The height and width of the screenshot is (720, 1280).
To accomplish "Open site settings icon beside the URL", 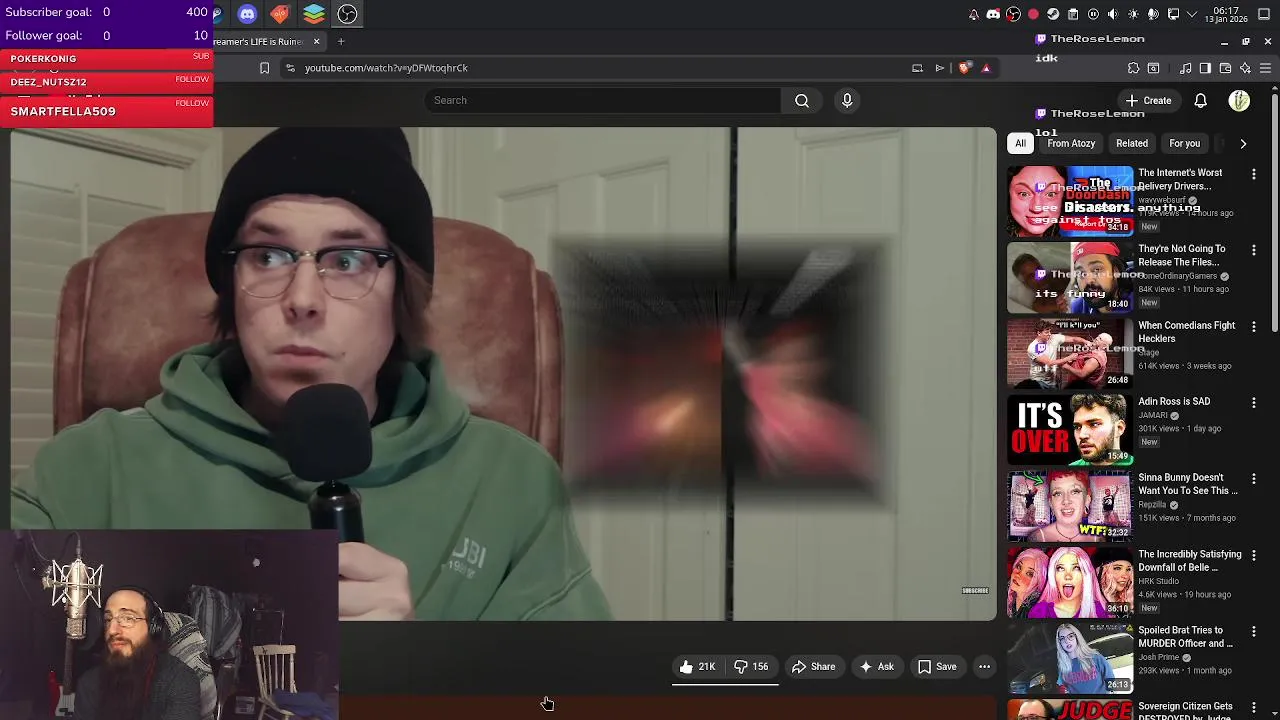I will click(x=290, y=68).
